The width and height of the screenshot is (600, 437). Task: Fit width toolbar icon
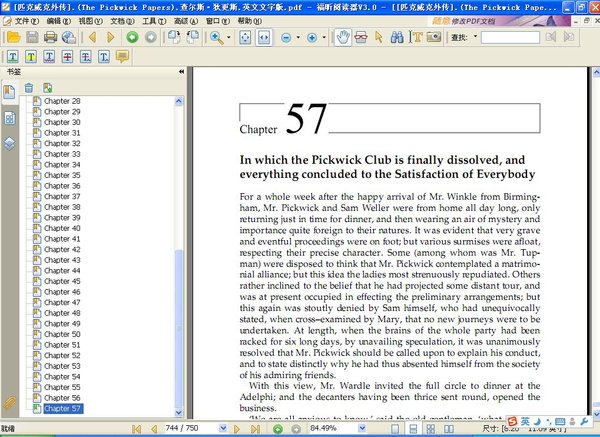(x=264, y=38)
